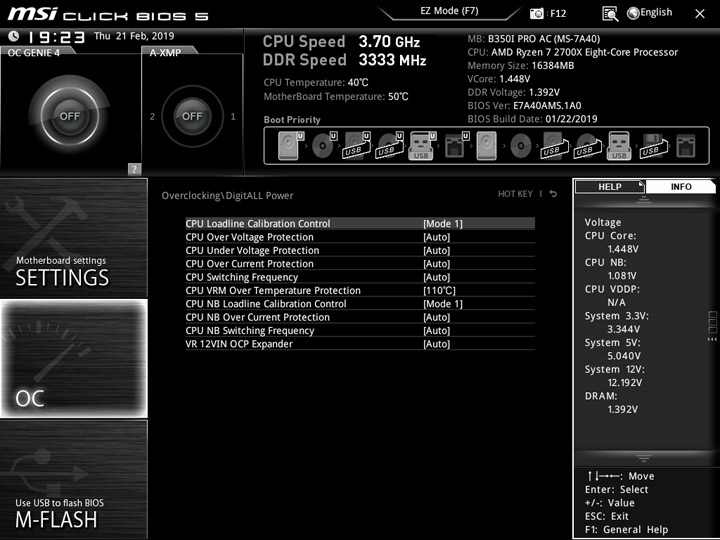The width and height of the screenshot is (720, 540).
Task: Open CPU NB Over Current Protection [Auto] value
Action: pos(436,317)
